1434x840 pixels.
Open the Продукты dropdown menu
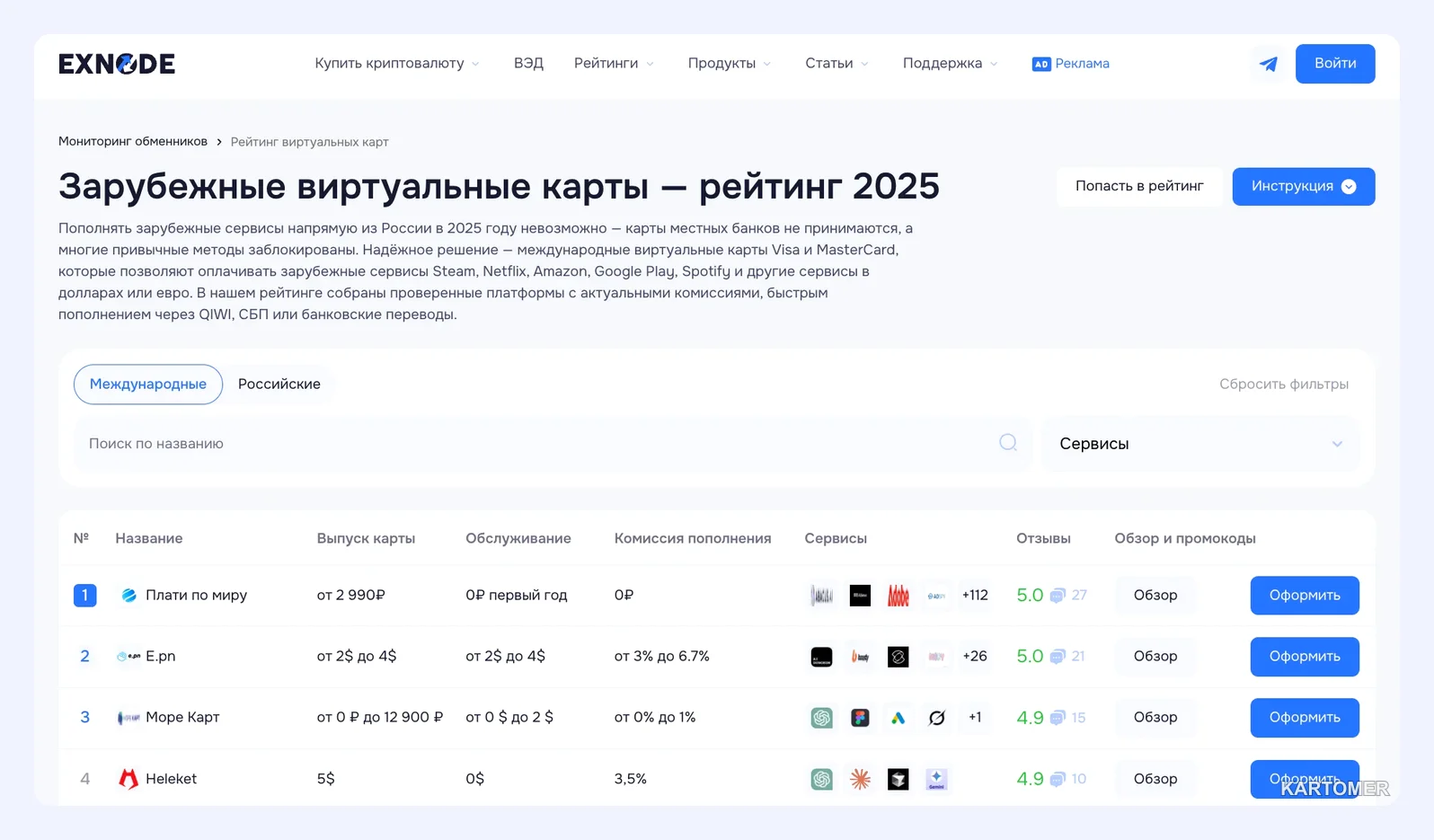pyautogui.click(x=730, y=64)
